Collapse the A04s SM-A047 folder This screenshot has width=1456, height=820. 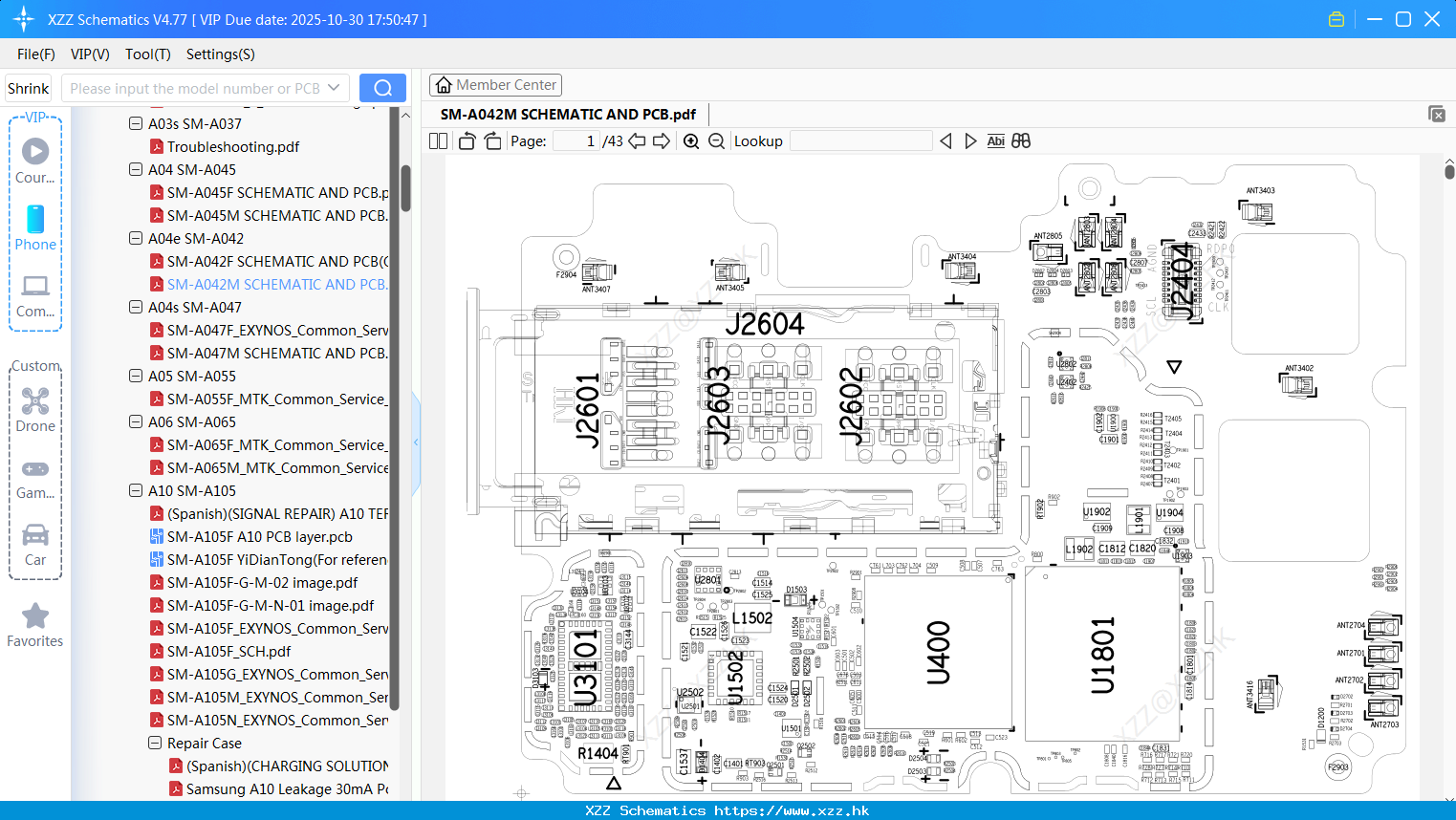tap(136, 307)
